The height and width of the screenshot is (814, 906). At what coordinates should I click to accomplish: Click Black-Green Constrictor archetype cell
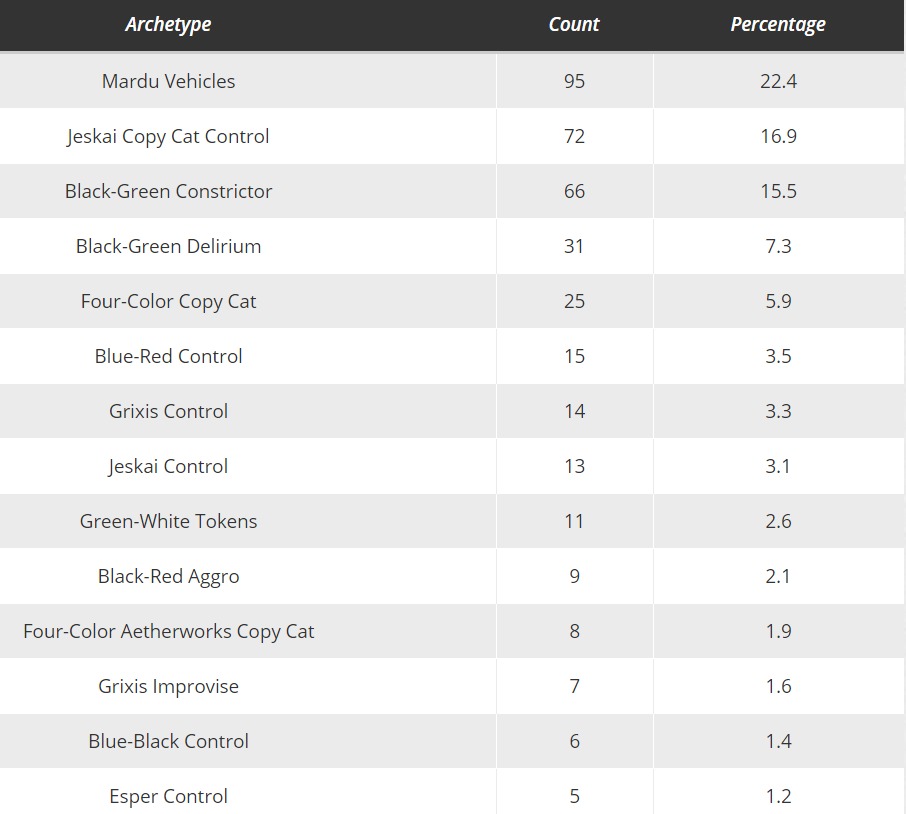pyautogui.click(x=168, y=191)
